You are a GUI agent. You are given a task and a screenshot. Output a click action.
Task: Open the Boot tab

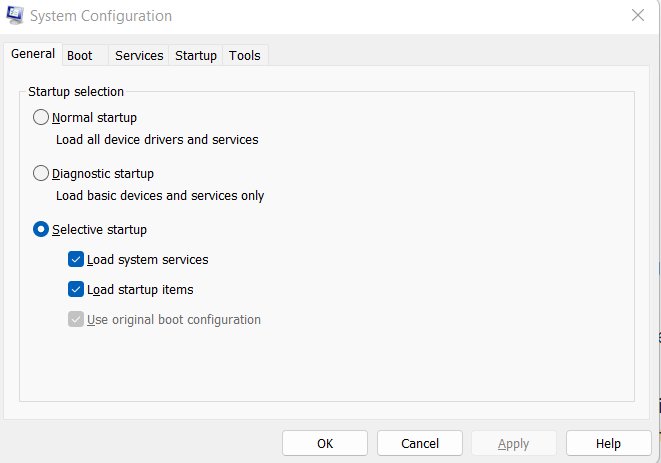(80, 56)
